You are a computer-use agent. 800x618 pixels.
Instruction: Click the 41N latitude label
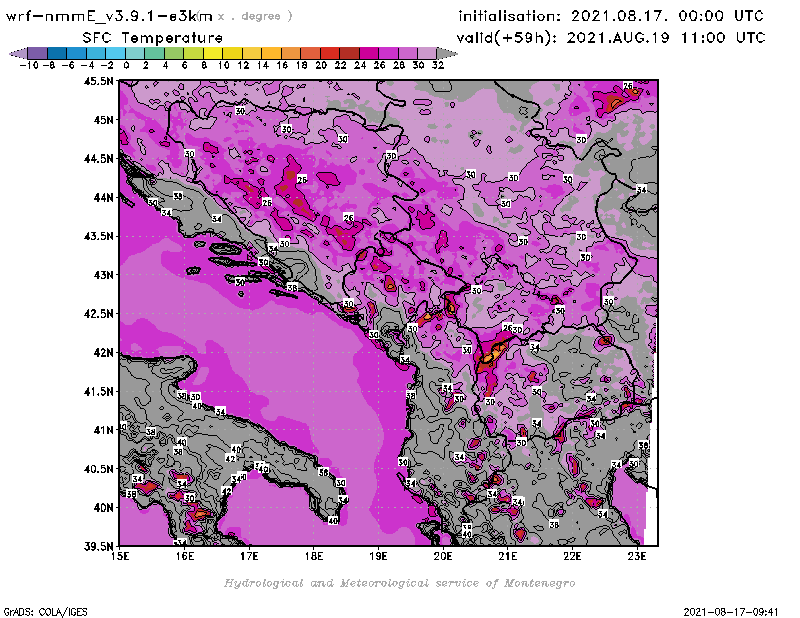pyautogui.click(x=104, y=430)
